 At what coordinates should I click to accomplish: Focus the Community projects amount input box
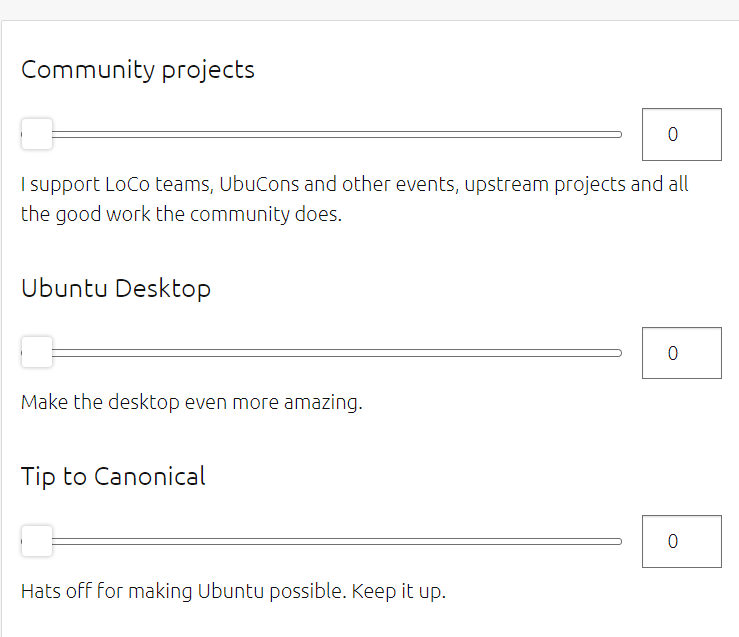(681, 134)
